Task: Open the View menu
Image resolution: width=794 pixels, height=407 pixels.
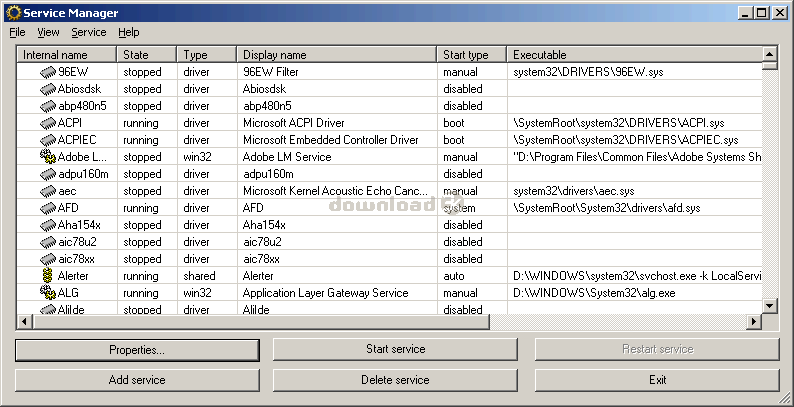Action: click(x=48, y=32)
